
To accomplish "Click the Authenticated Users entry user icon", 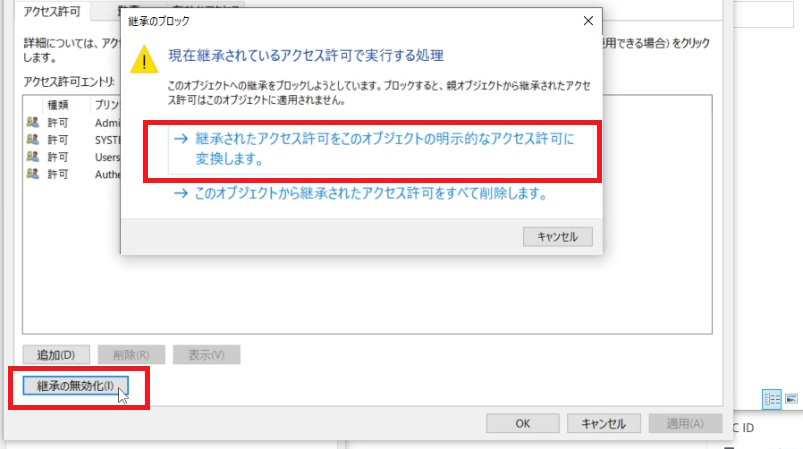I will [33, 174].
